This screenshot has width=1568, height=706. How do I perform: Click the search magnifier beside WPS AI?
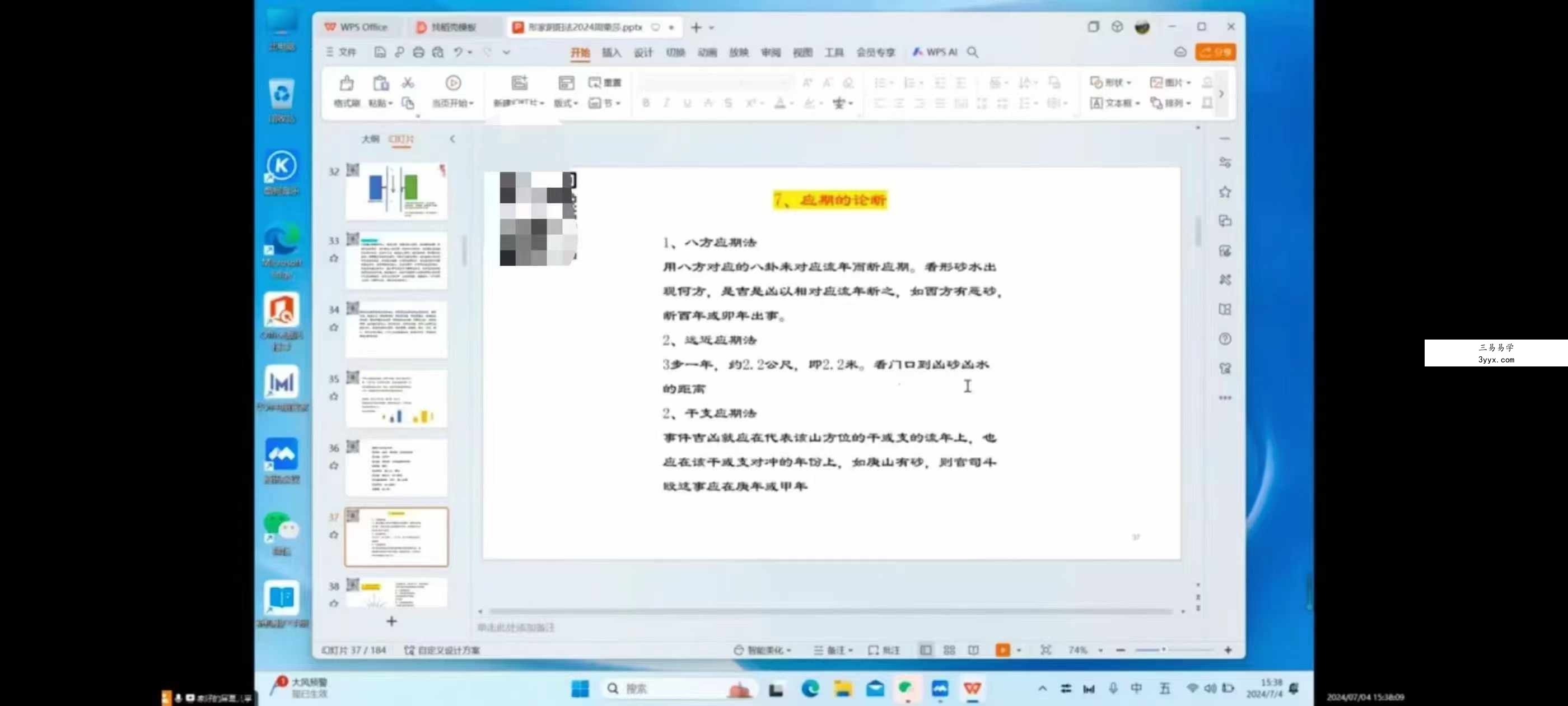[x=973, y=52]
